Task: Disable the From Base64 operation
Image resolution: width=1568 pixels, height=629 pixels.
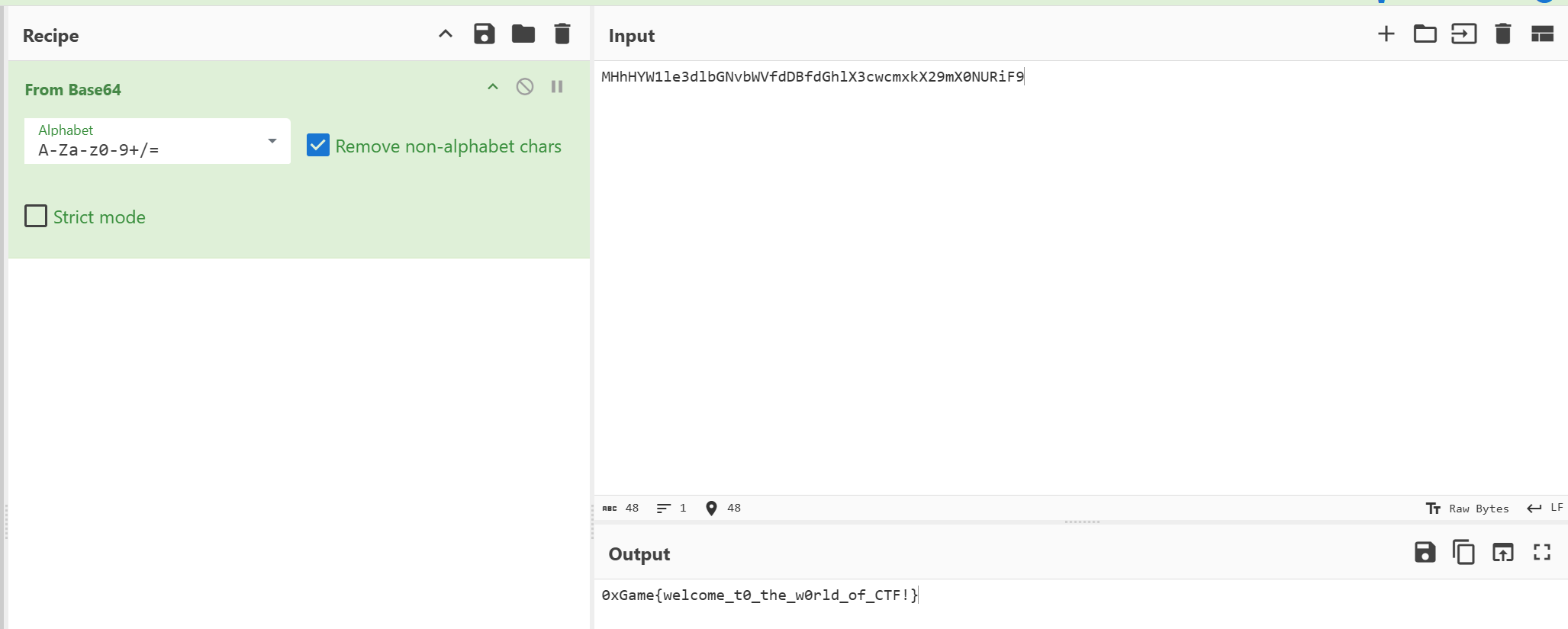Action: [x=525, y=87]
